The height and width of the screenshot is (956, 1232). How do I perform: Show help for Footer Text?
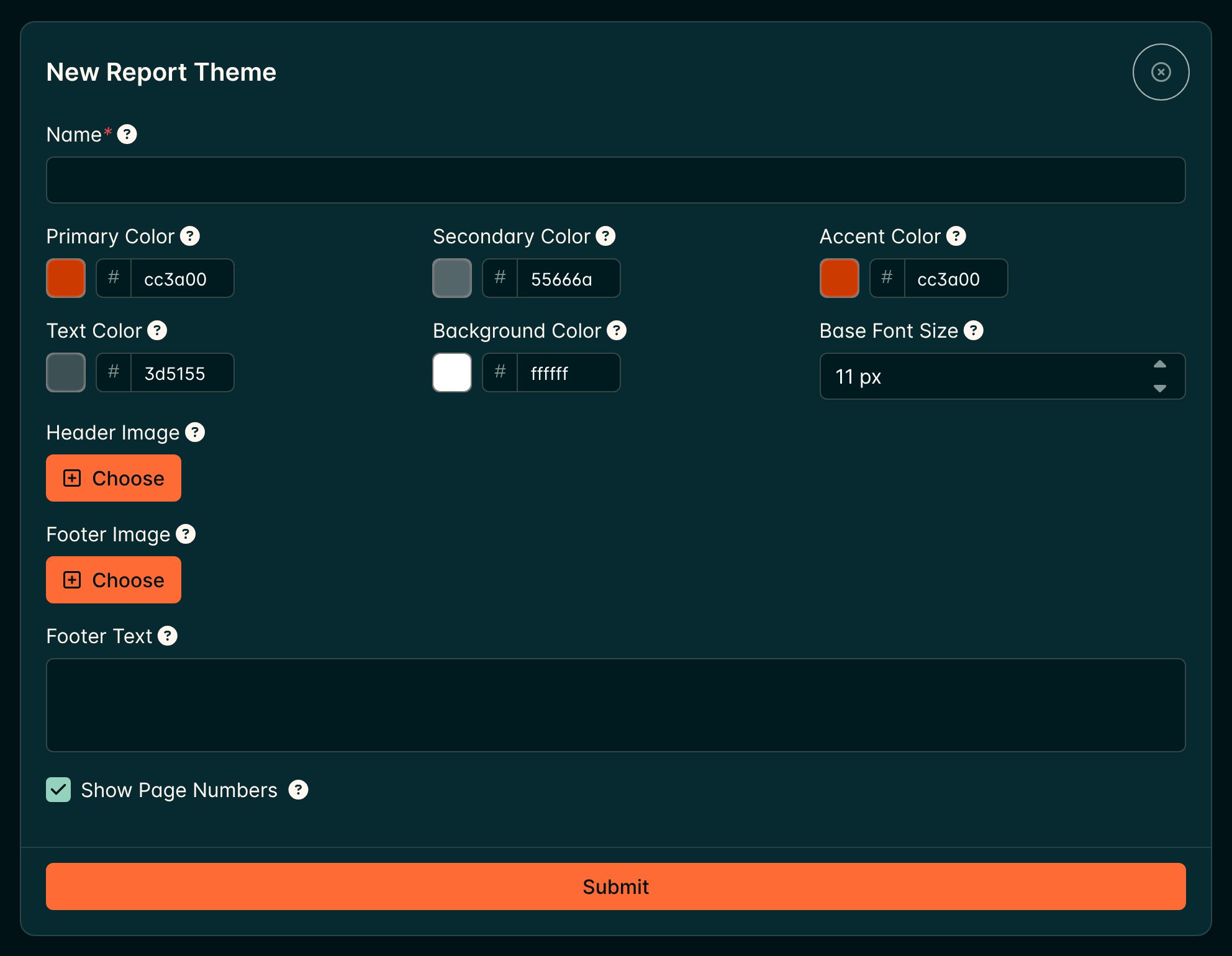[x=168, y=636]
